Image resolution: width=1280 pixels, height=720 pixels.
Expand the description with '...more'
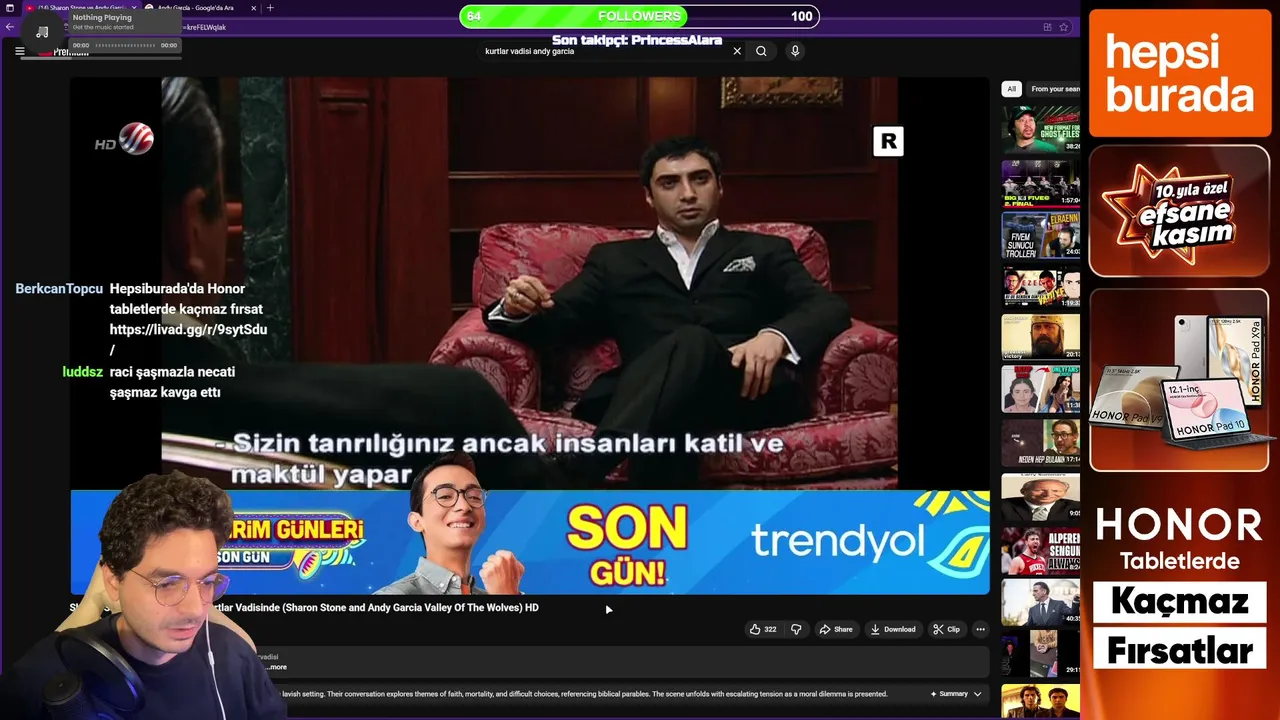coord(276,667)
